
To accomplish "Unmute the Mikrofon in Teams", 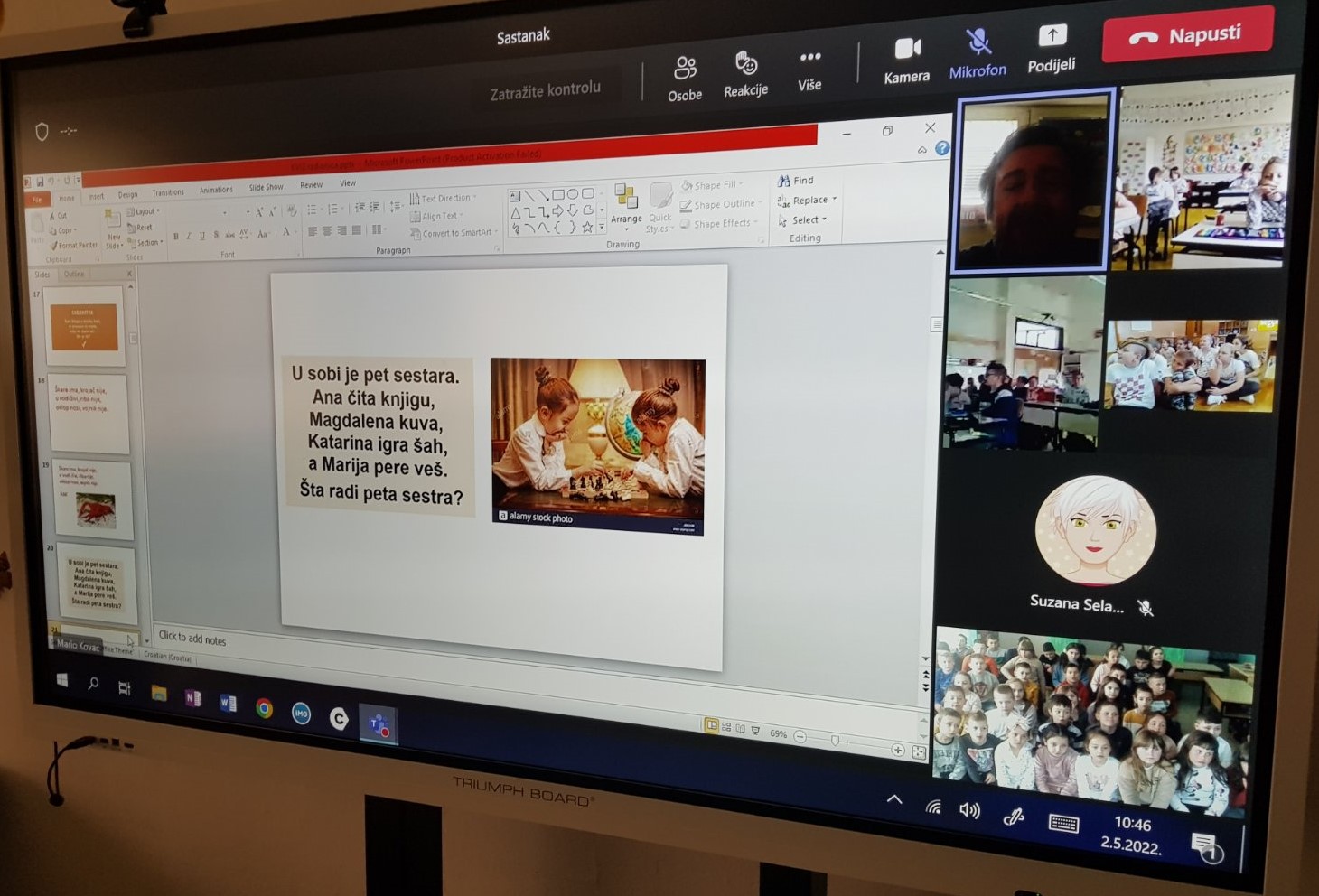I will tap(978, 54).
